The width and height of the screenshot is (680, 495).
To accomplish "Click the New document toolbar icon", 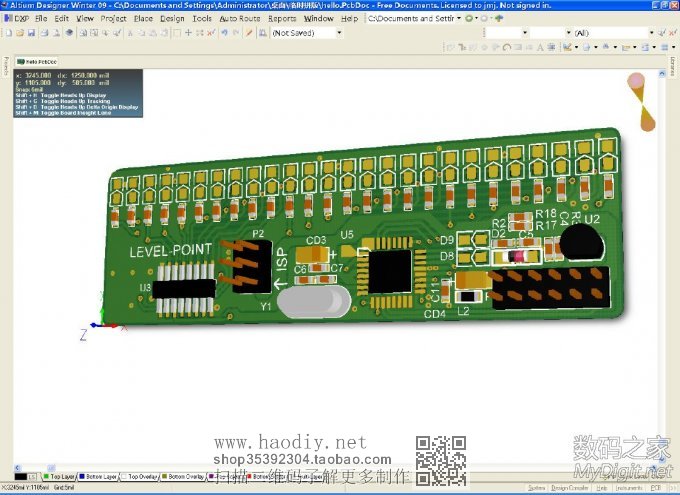I will pyautogui.click(x=8, y=33).
